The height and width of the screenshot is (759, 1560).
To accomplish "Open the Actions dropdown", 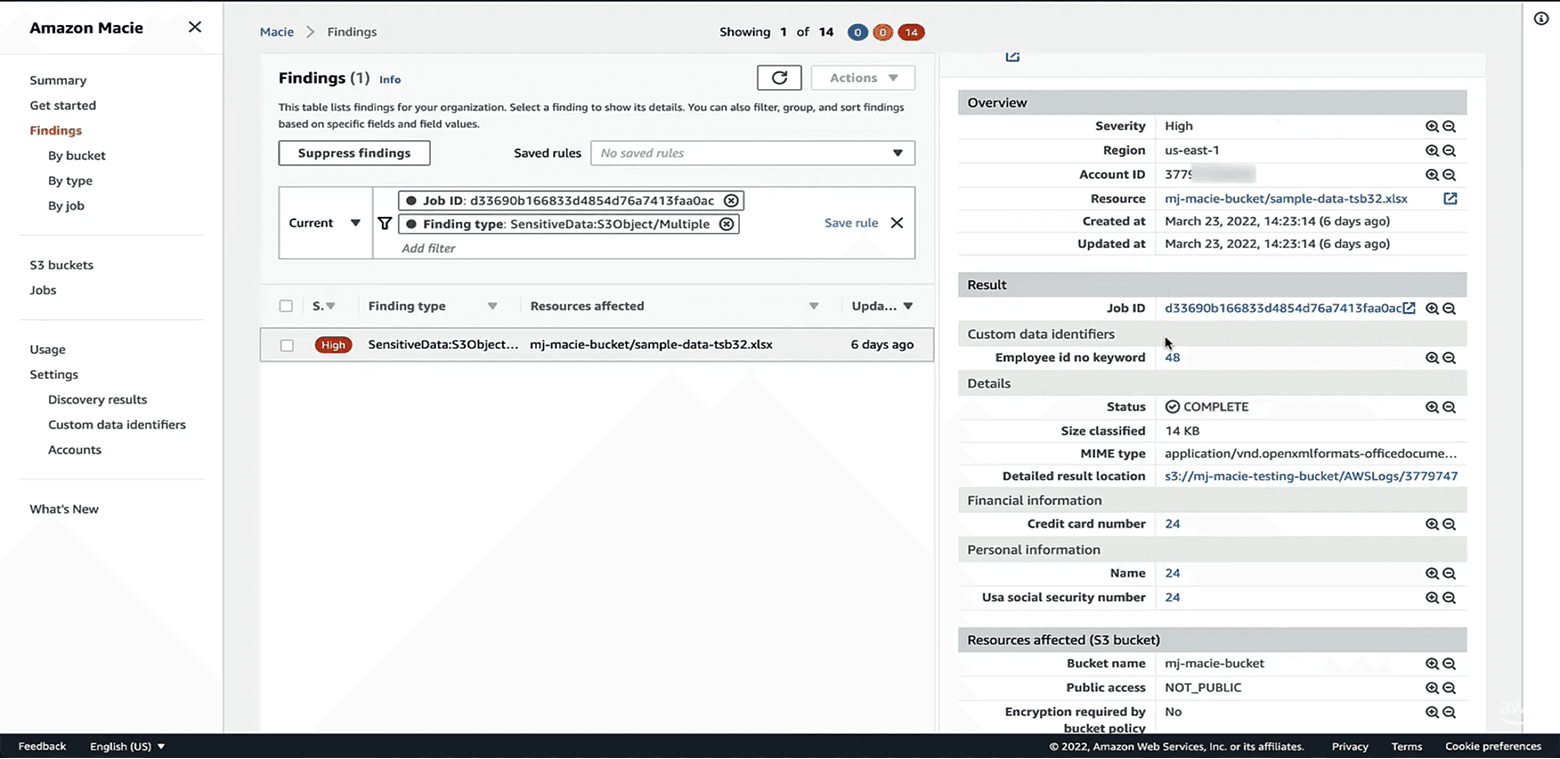I will tap(863, 78).
